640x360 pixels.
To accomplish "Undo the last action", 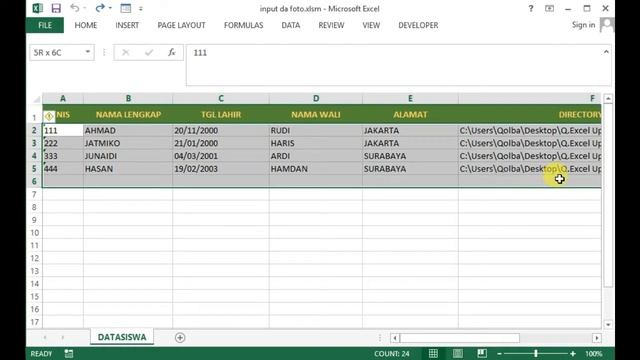I will [74, 8].
